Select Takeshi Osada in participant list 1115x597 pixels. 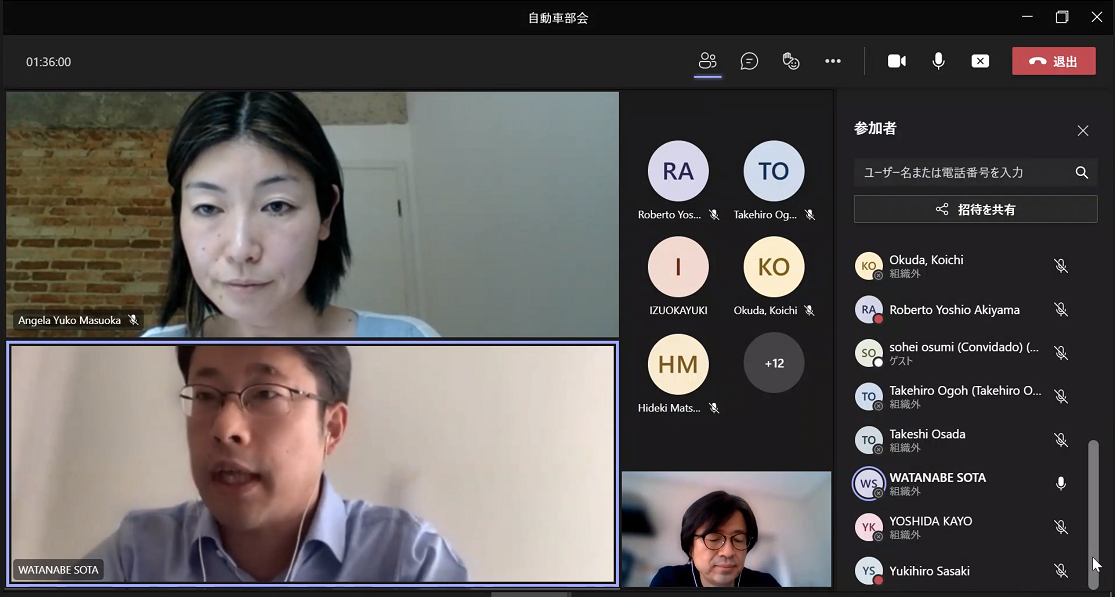(927, 435)
